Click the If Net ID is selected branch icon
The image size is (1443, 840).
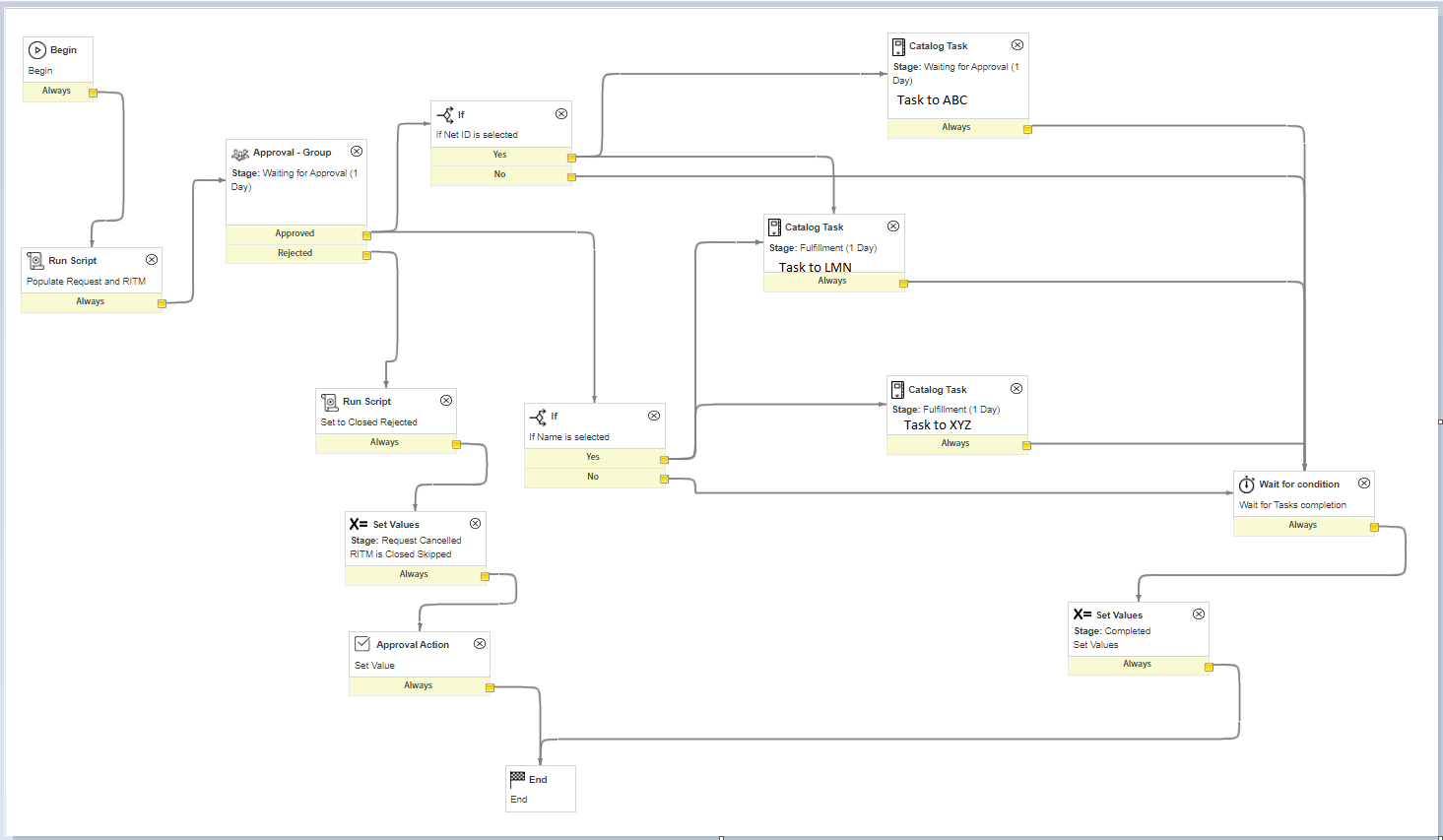[x=445, y=115]
